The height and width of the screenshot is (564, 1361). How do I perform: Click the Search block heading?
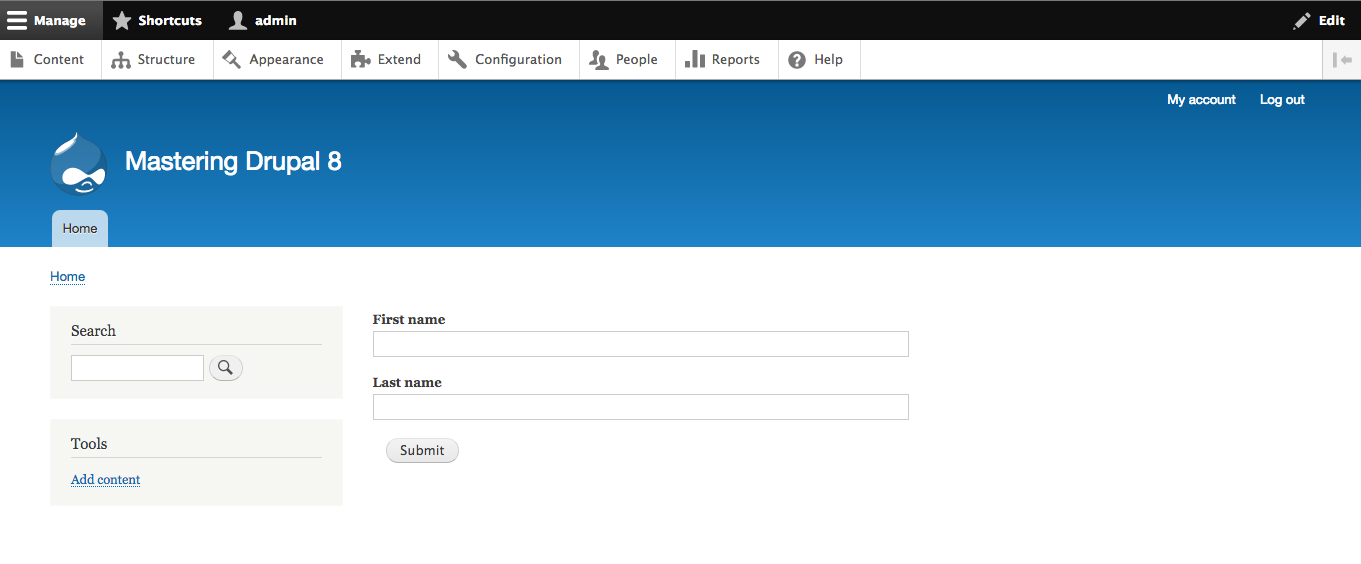pyautogui.click(x=93, y=331)
